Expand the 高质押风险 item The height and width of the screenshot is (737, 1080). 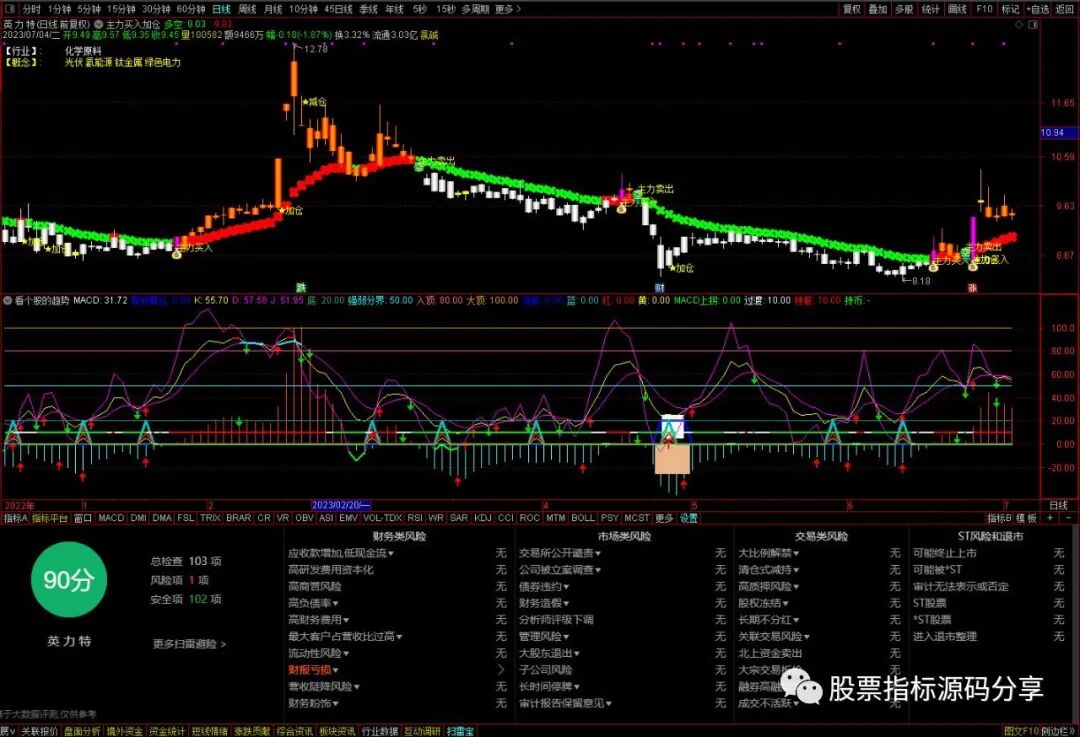pyautogui.click(x=769, y=587)
